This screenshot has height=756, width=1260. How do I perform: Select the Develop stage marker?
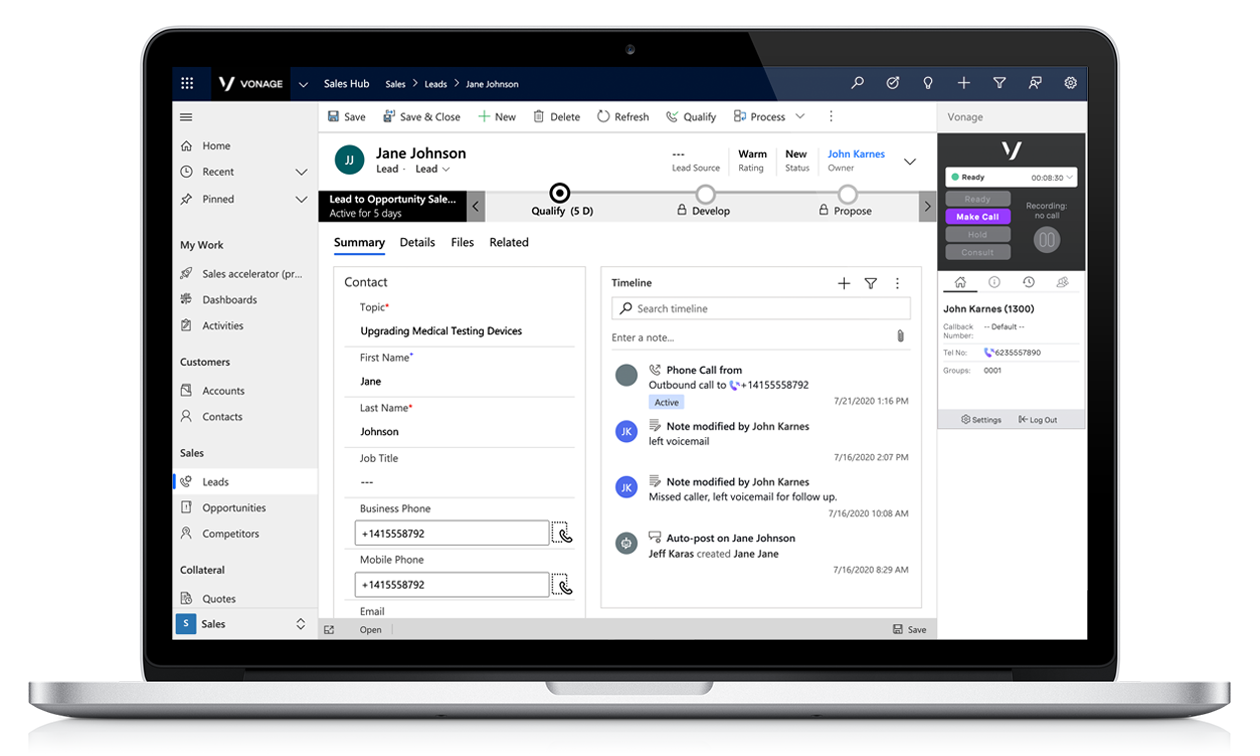705,194
